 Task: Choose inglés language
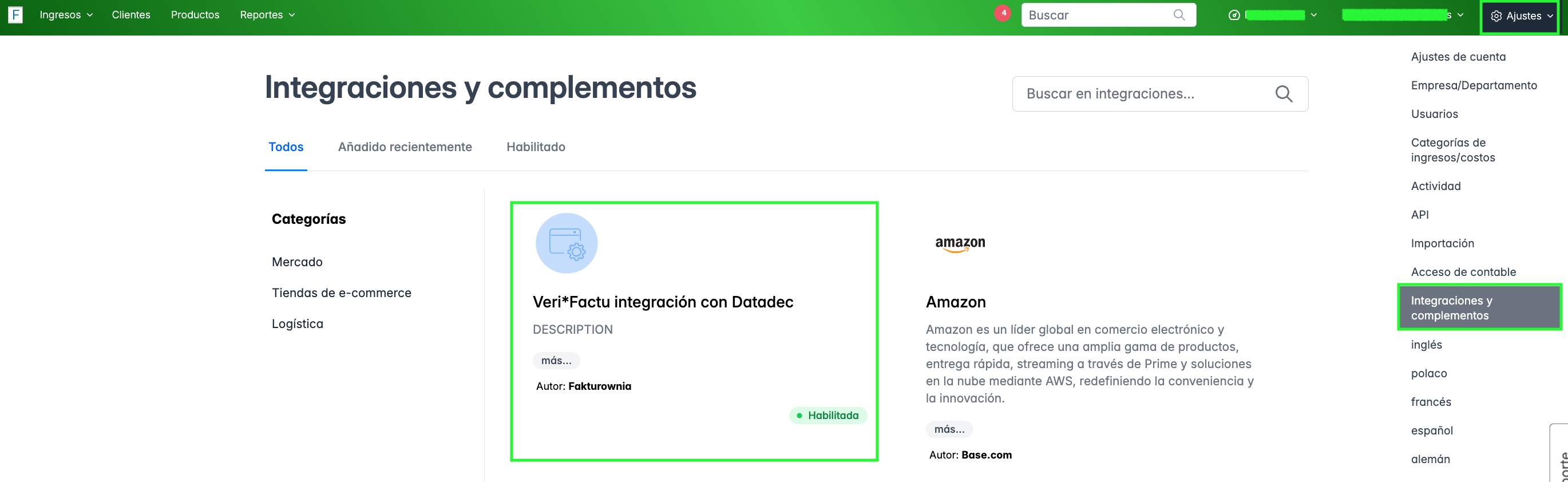[x=1426, y=345]
